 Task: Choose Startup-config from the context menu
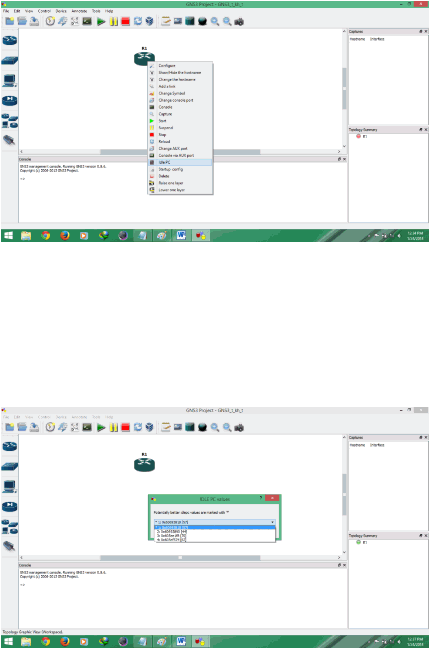pyautogui.click(x=180, y=169)
